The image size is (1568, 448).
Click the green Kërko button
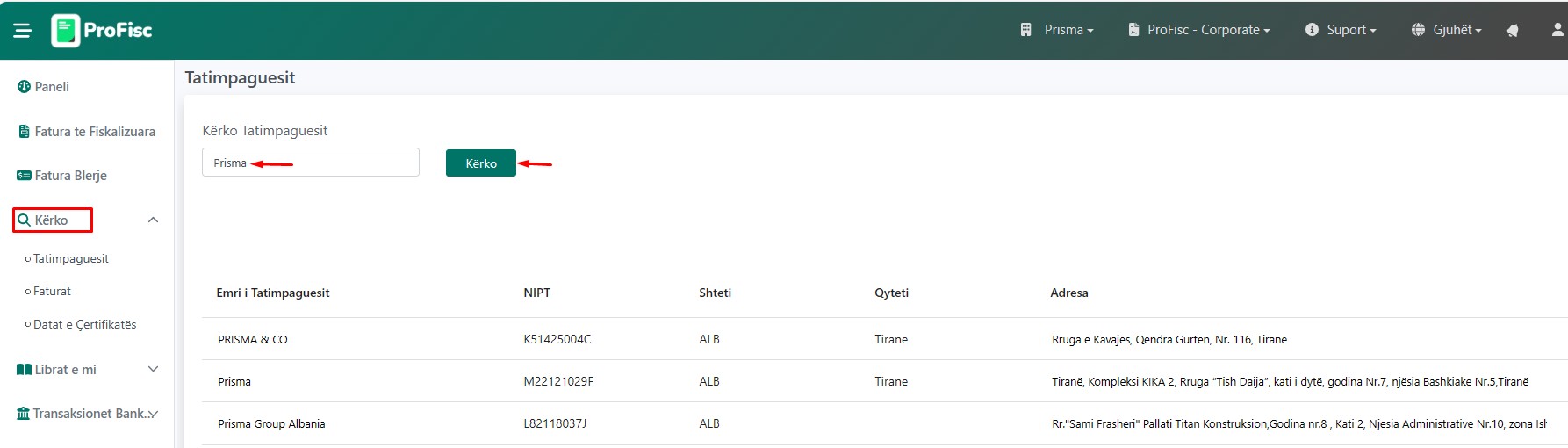pos(481,163)
